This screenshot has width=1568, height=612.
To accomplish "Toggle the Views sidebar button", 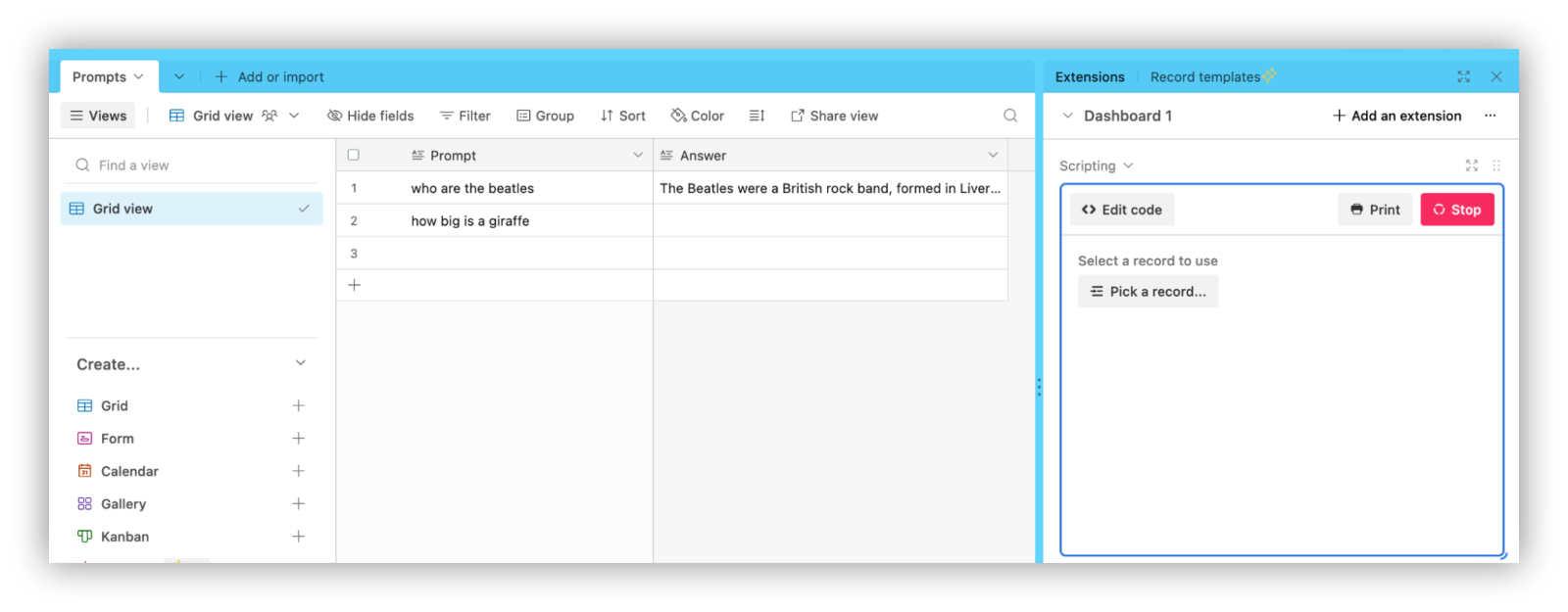I will [98, 116].
